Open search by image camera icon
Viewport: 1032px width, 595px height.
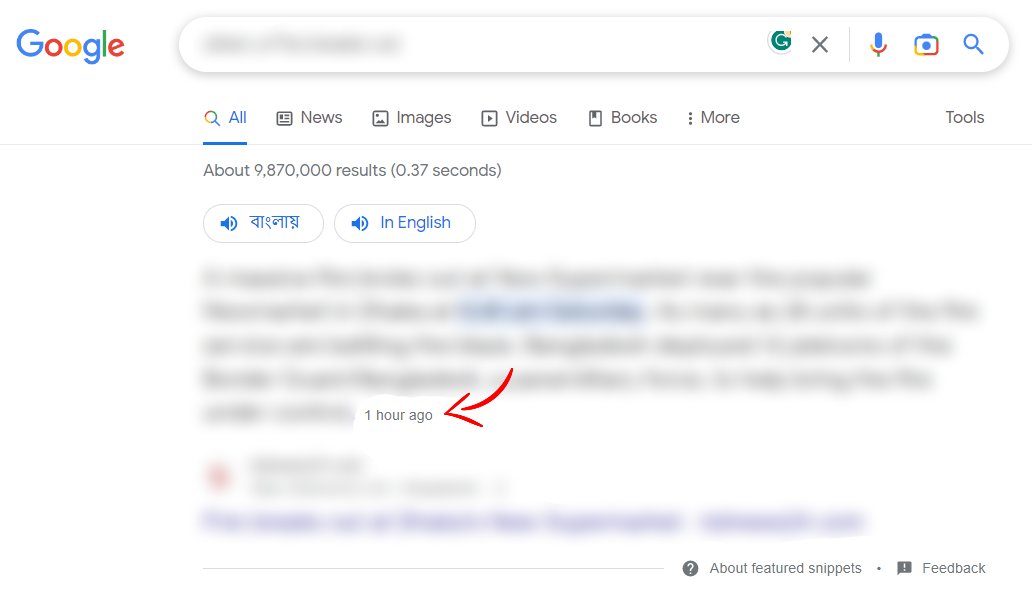point(926,45)
